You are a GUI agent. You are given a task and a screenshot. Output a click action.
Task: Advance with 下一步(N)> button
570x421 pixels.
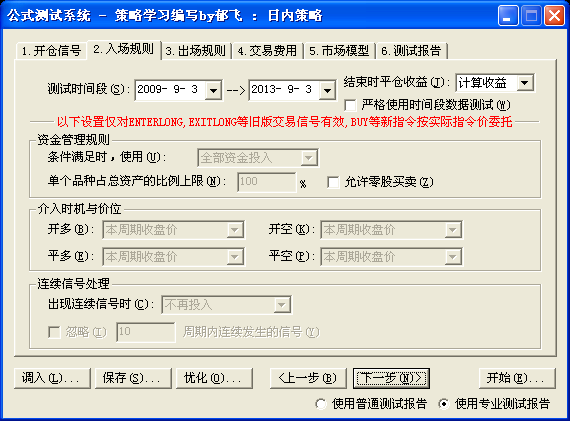(392, 378)
